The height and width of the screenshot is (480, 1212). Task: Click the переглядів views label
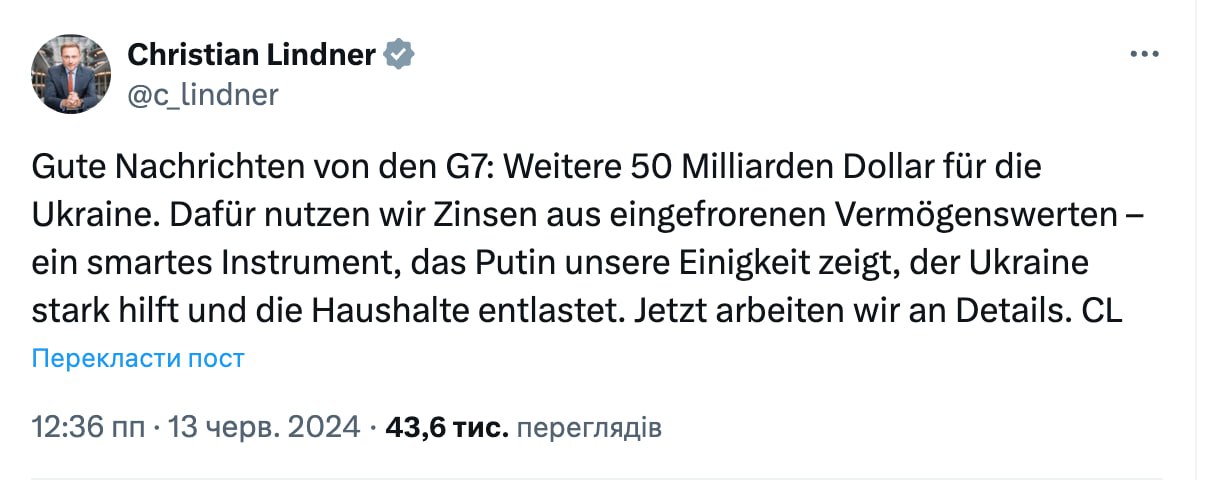[591, 428]
